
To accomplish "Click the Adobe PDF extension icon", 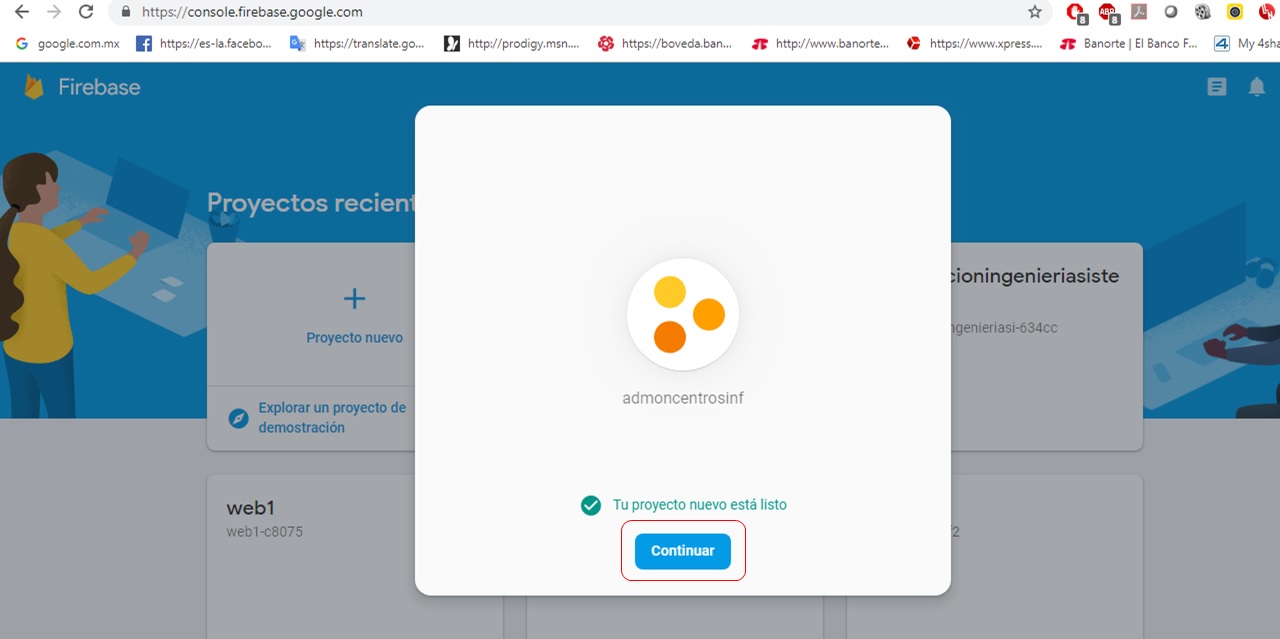I will [x=1139, y=12].
